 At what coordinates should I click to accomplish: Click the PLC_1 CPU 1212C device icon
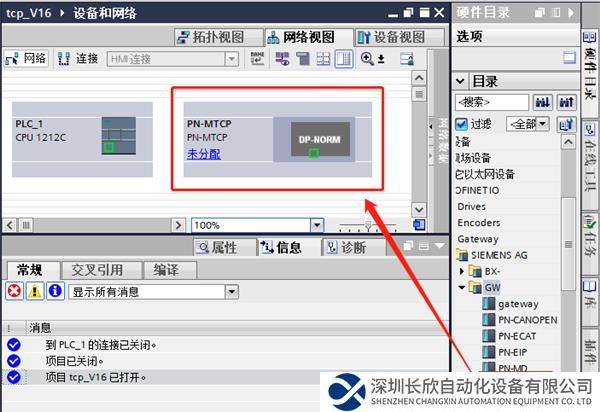118,135
